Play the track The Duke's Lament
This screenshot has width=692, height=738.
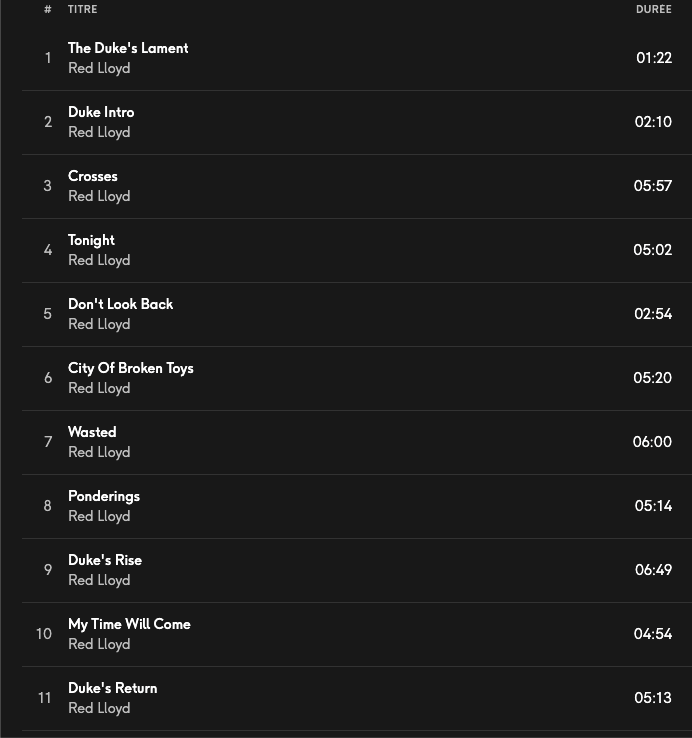click(128, 48)
